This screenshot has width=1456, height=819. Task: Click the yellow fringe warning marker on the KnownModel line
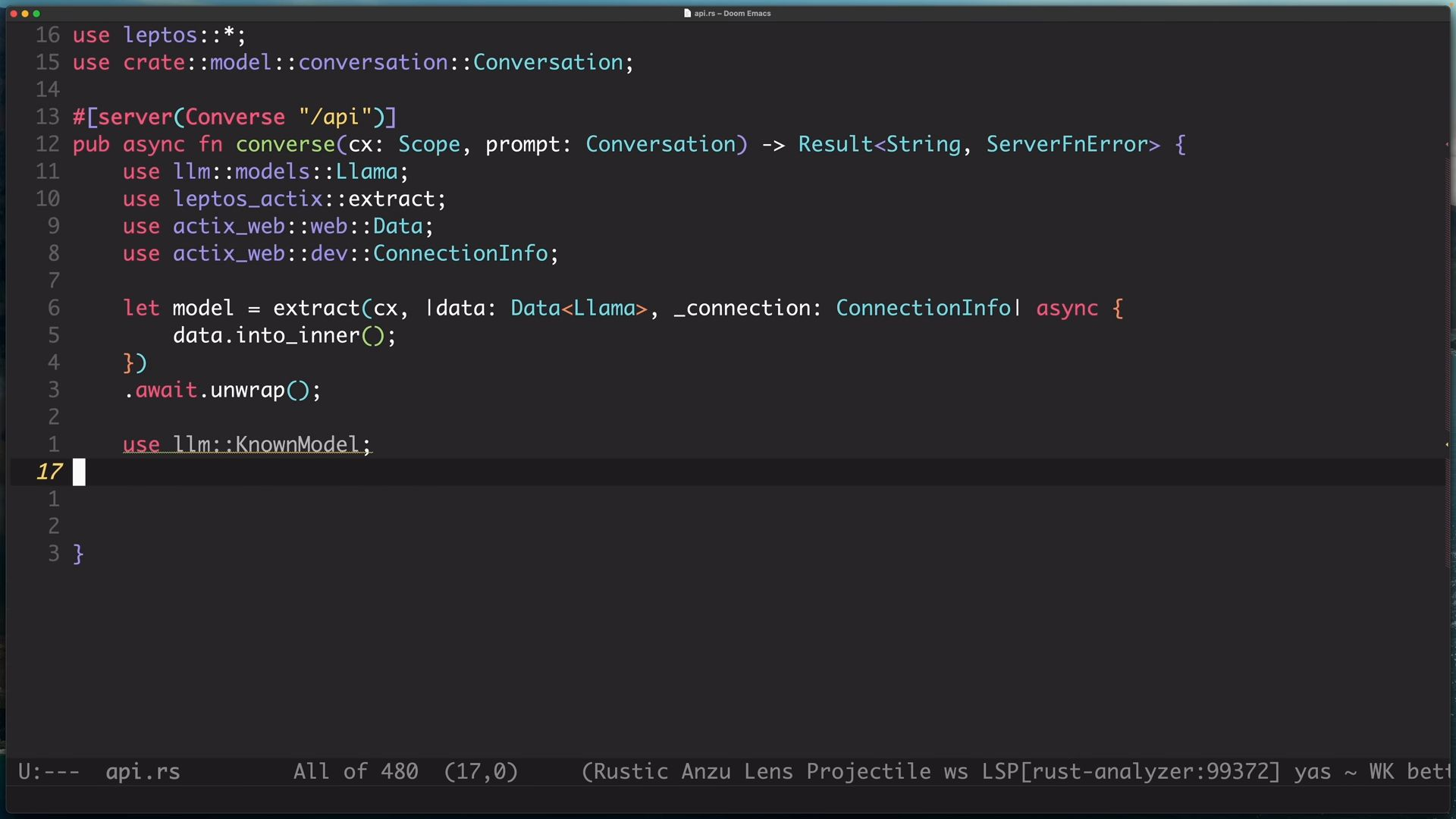(1446, 444)
